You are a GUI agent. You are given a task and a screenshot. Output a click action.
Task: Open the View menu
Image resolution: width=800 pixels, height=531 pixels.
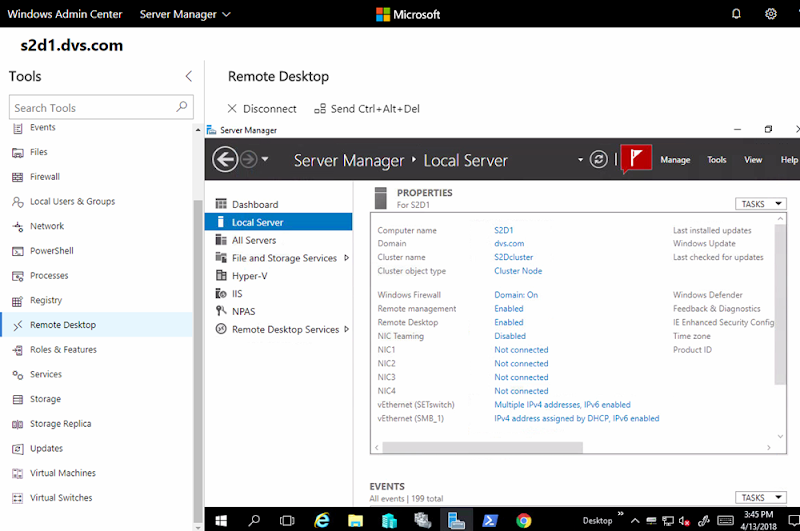click(x=753, y=160)
